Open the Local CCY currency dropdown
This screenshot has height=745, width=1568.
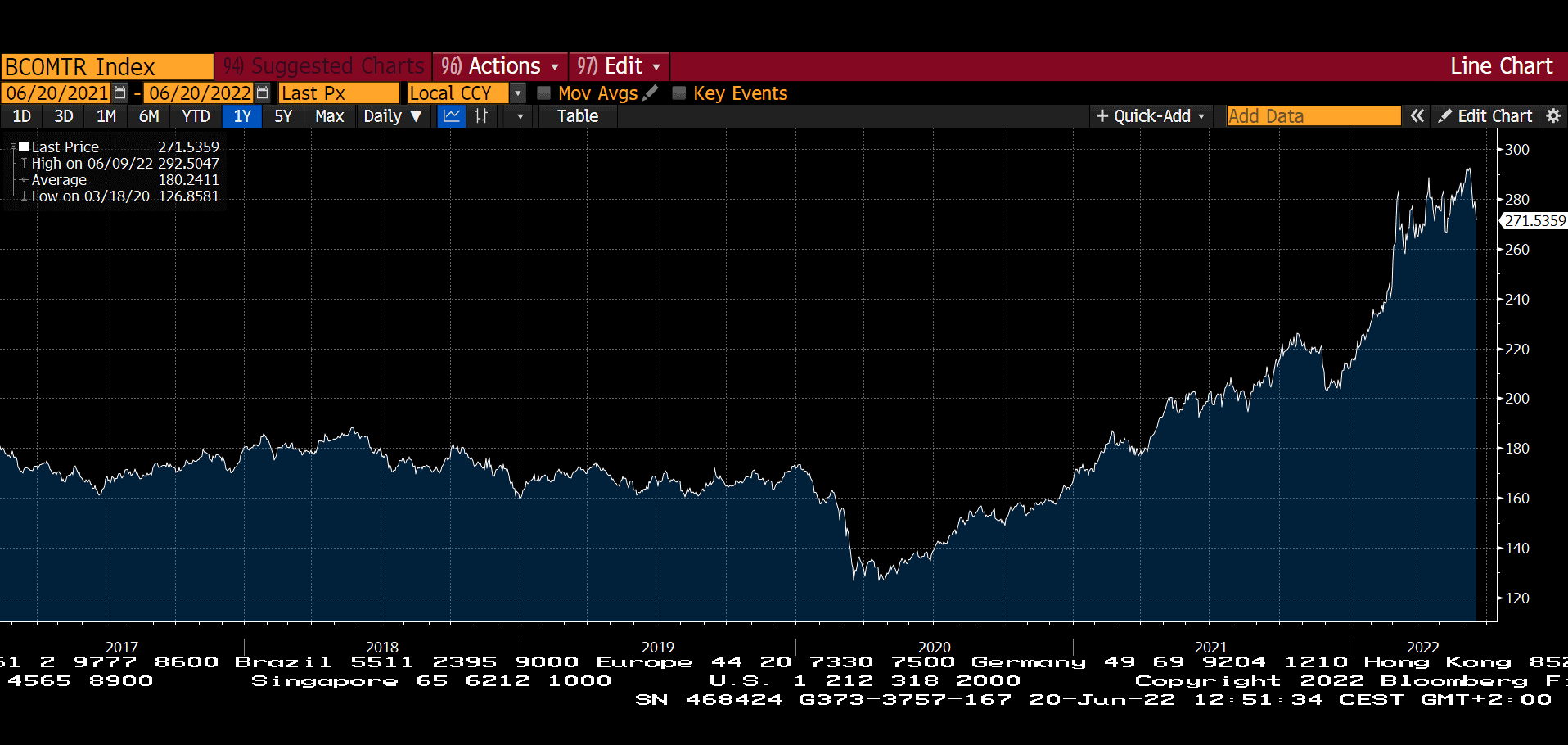[x=517, y=93]
